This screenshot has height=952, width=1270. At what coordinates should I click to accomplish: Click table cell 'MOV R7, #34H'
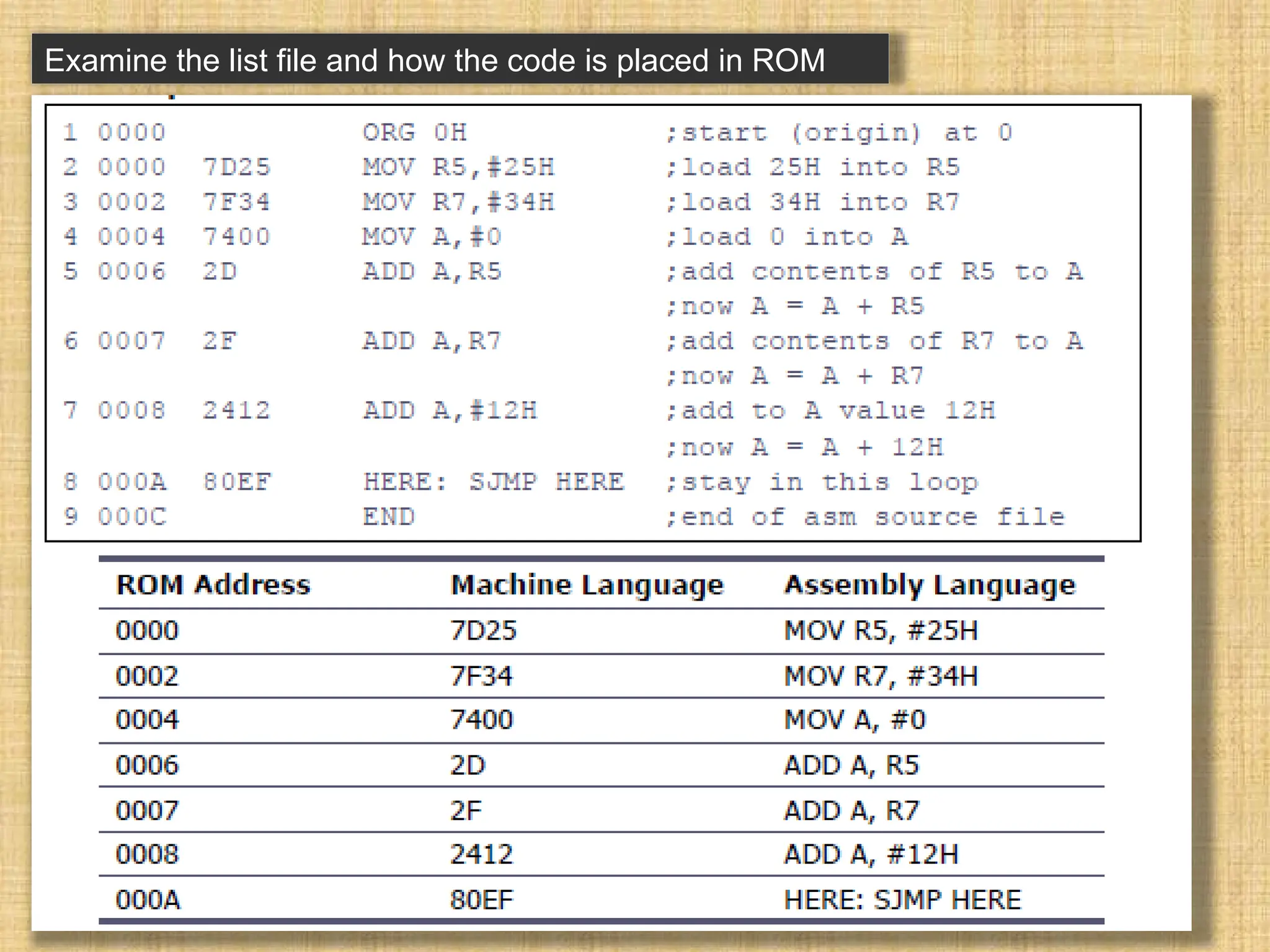click(x=881, y=676)
